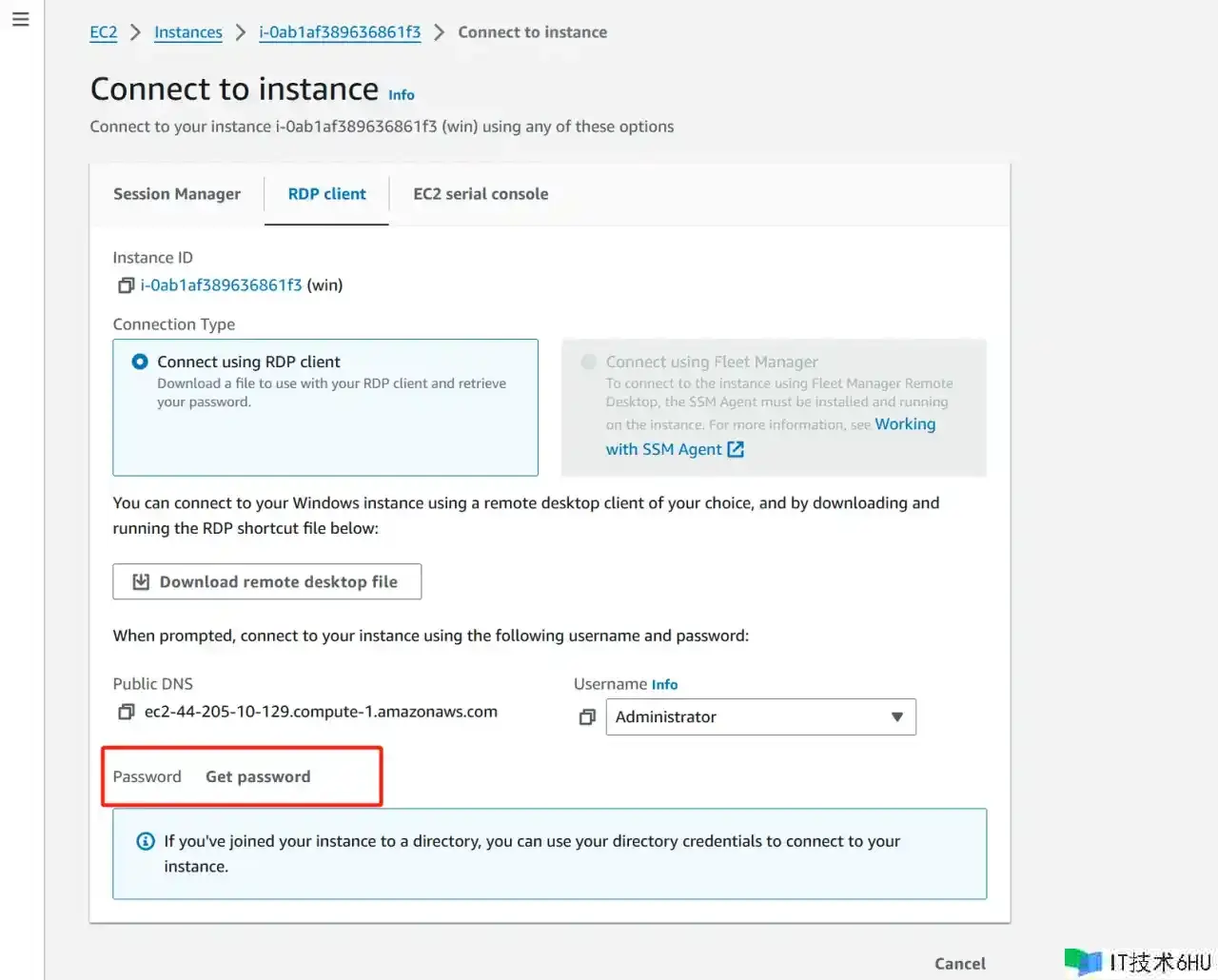Copy the Public DNS address

(126, 712)
